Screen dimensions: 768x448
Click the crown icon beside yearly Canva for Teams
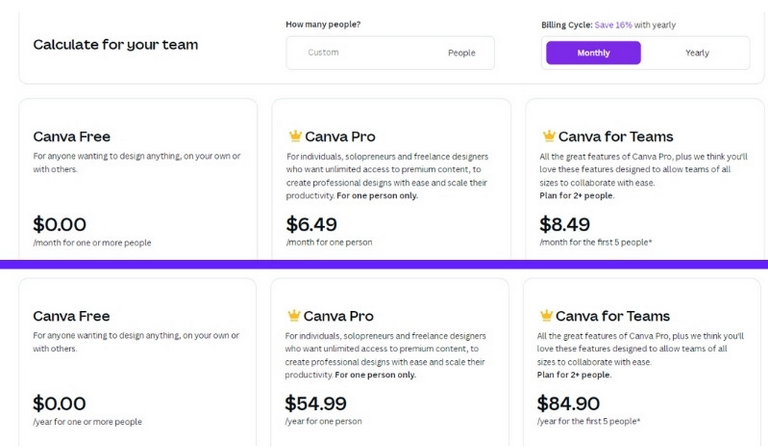(x=546, y=316)
